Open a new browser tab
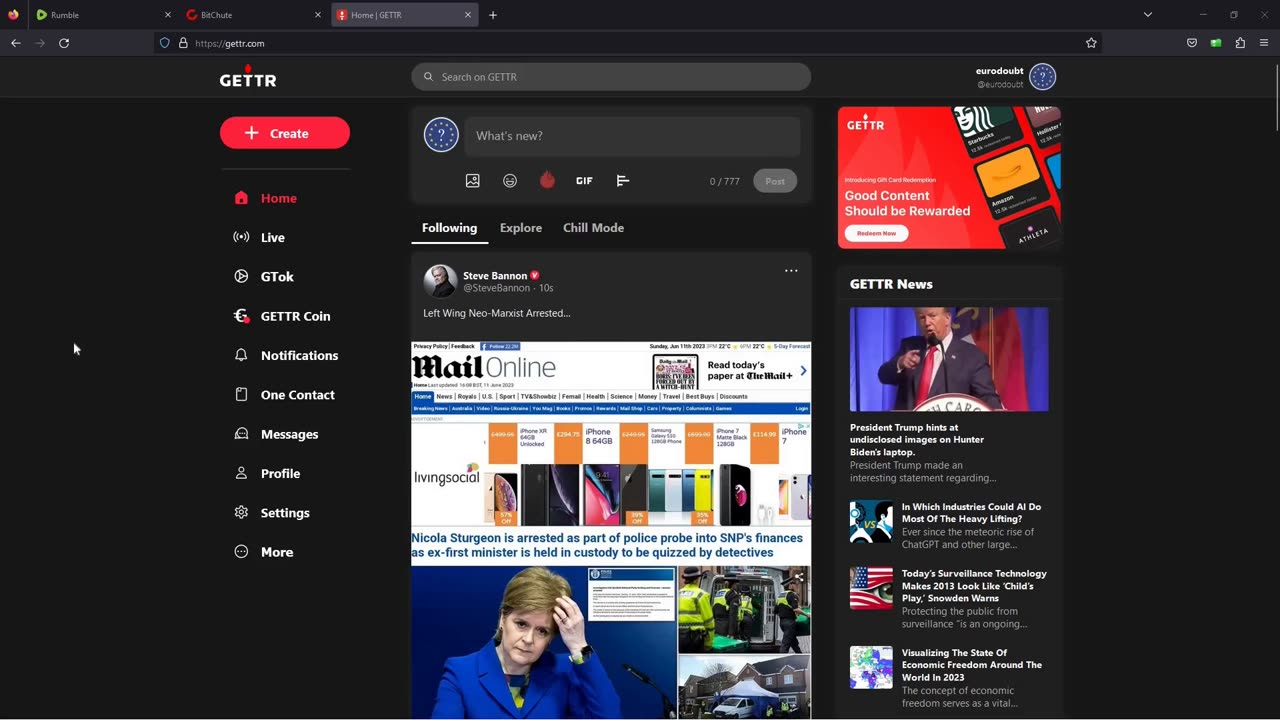Image resolution: width=1280 pixels, height=720 pixels. pyautogui.click(x=493, y=15)
